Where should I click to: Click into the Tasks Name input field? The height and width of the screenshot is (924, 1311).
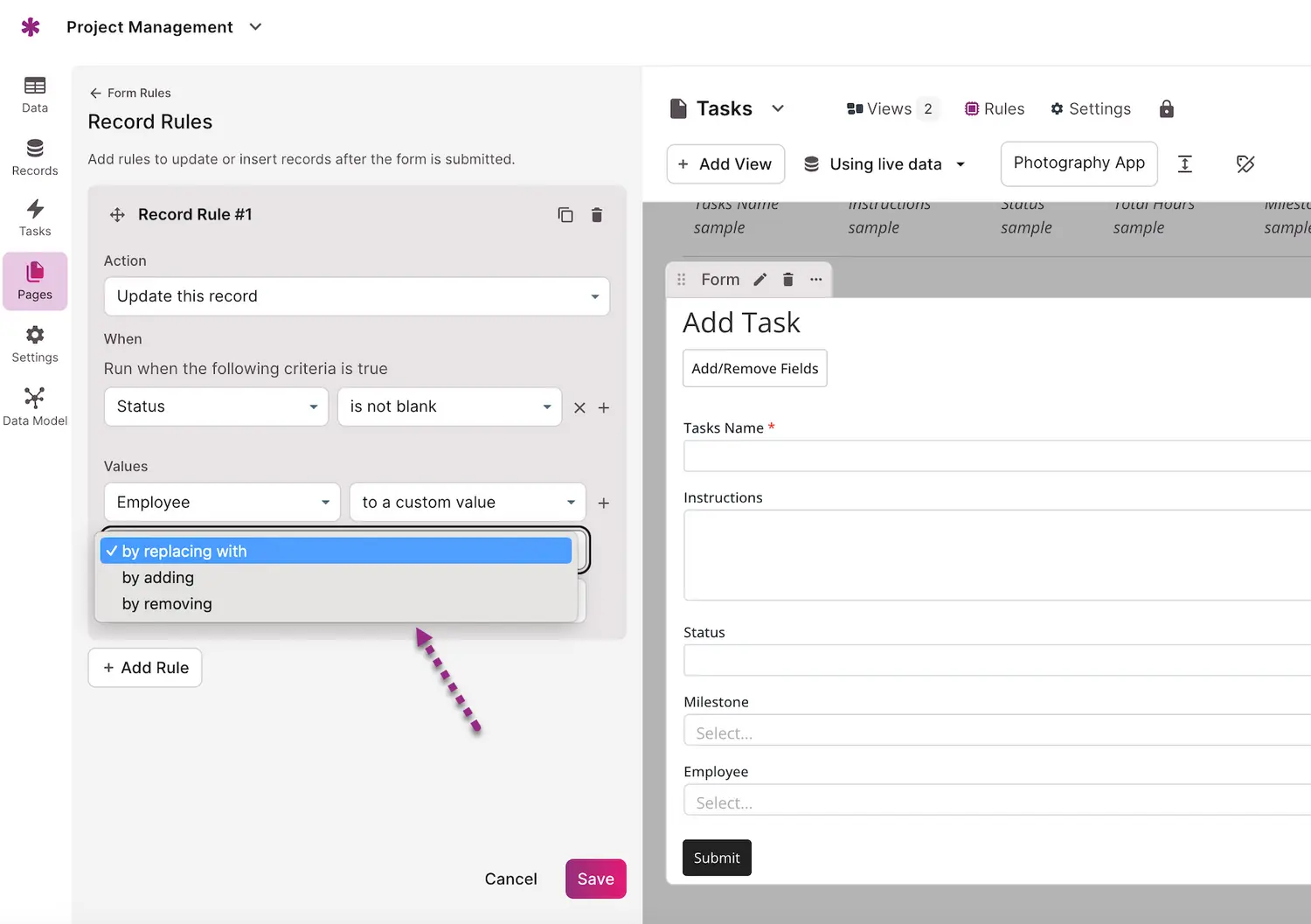[996, 456]
